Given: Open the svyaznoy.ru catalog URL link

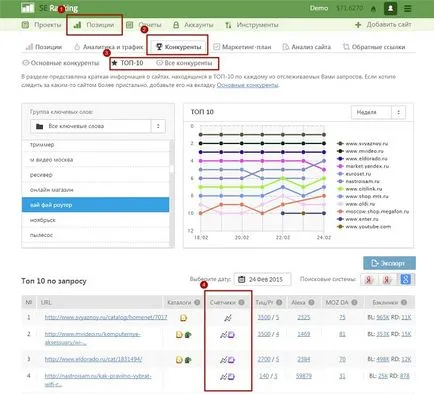Looking at the screenshot, I should click(106, 317).
